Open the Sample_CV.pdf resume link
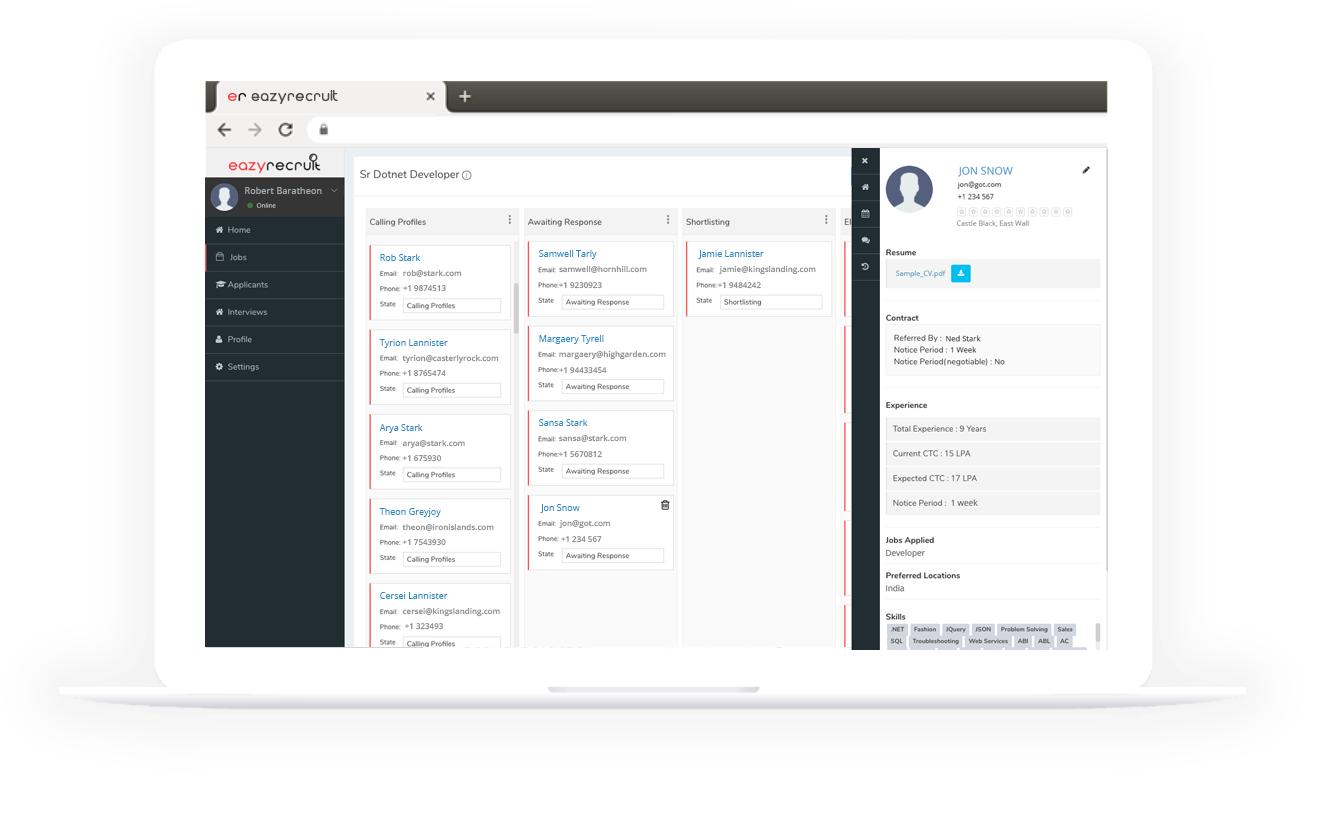 920,273
